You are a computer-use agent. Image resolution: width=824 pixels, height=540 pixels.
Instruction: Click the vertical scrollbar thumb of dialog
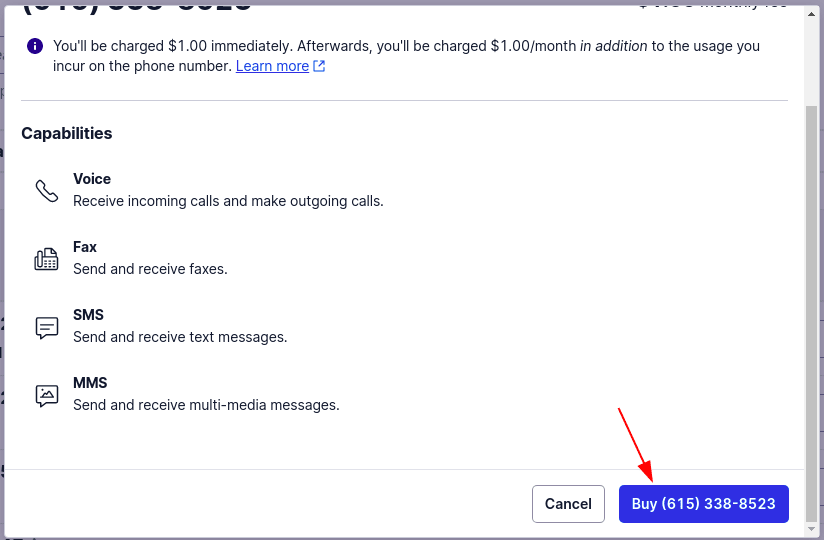click(811, 314)
